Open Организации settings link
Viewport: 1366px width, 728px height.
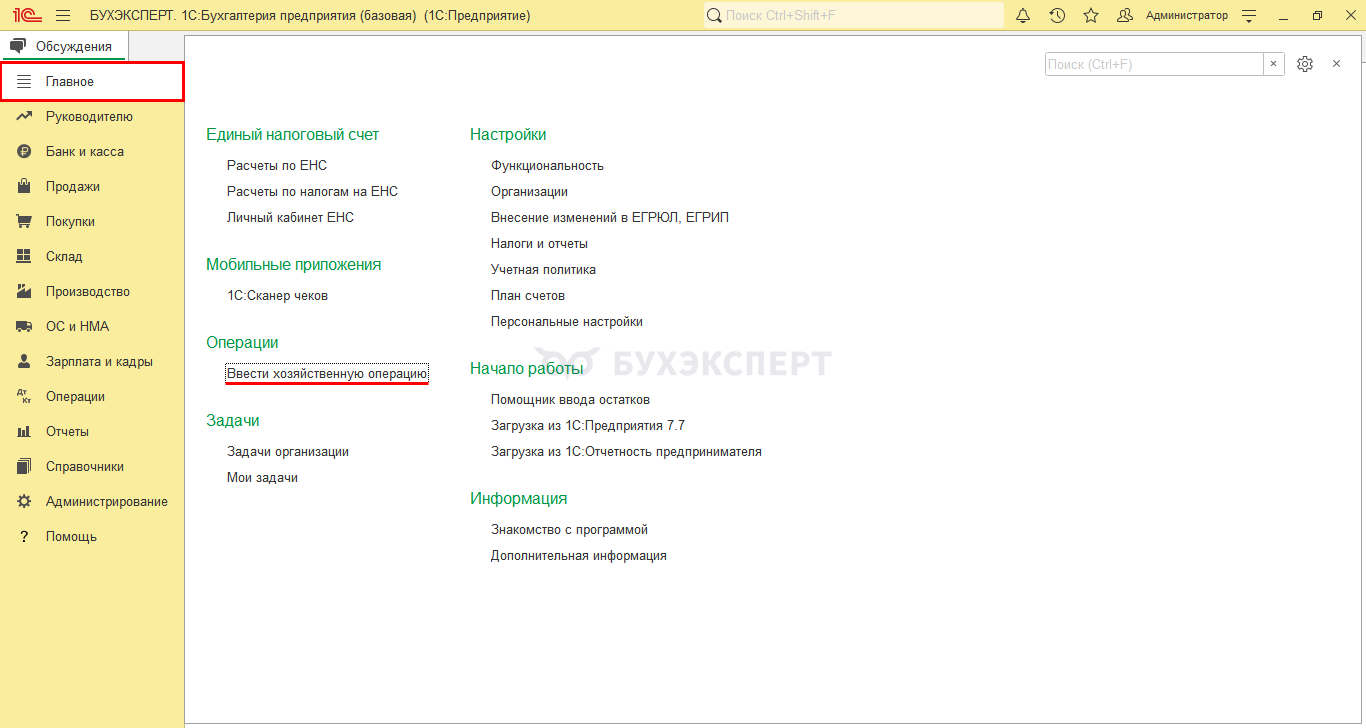tap(529, 192)
